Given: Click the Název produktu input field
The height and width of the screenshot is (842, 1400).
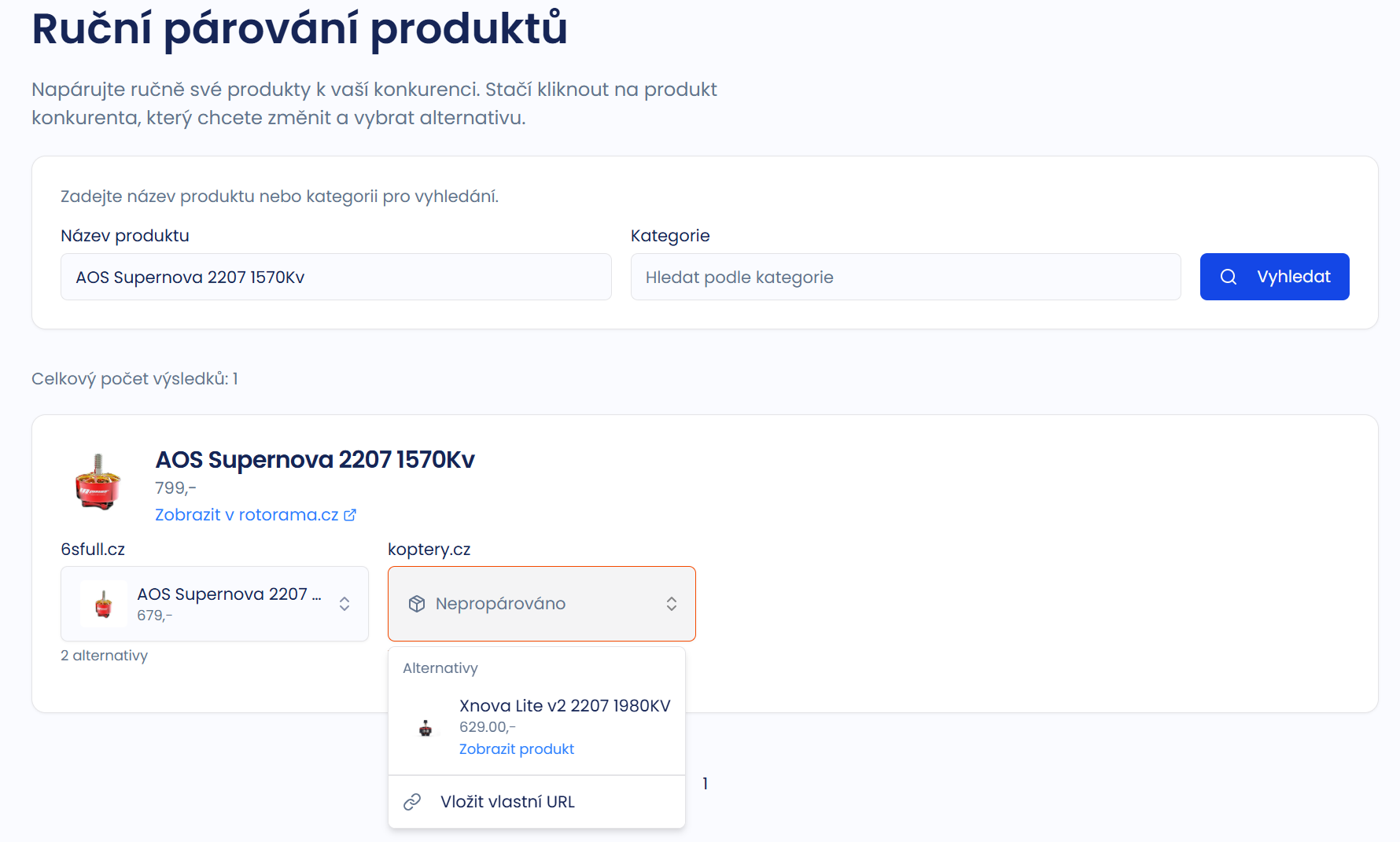Looking at the screenshot, I should 336,277.
